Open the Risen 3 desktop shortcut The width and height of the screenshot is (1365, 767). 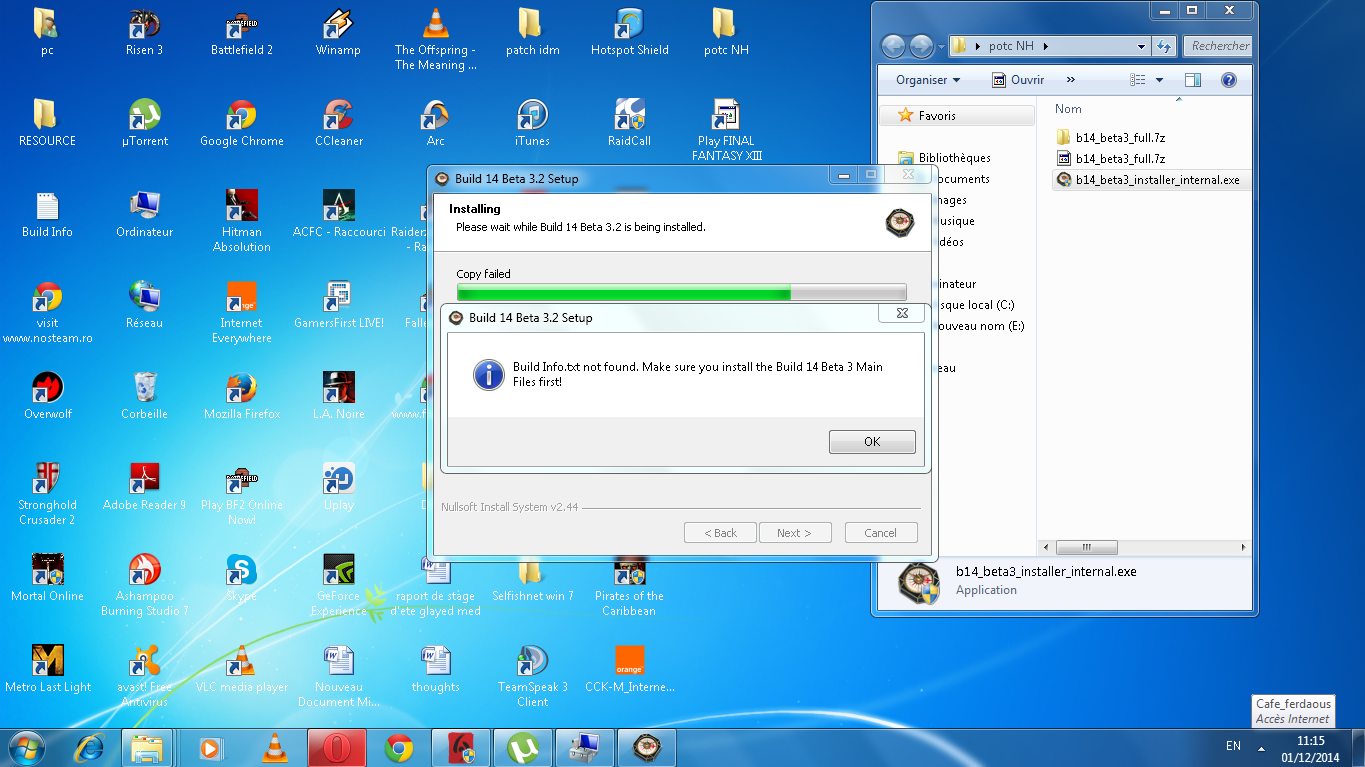(144, 33)
